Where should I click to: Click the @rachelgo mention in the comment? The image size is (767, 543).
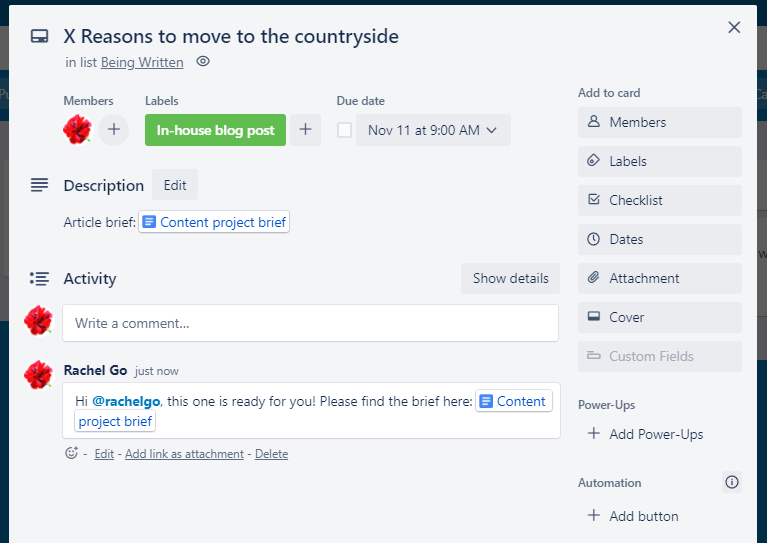click(126, 402)
